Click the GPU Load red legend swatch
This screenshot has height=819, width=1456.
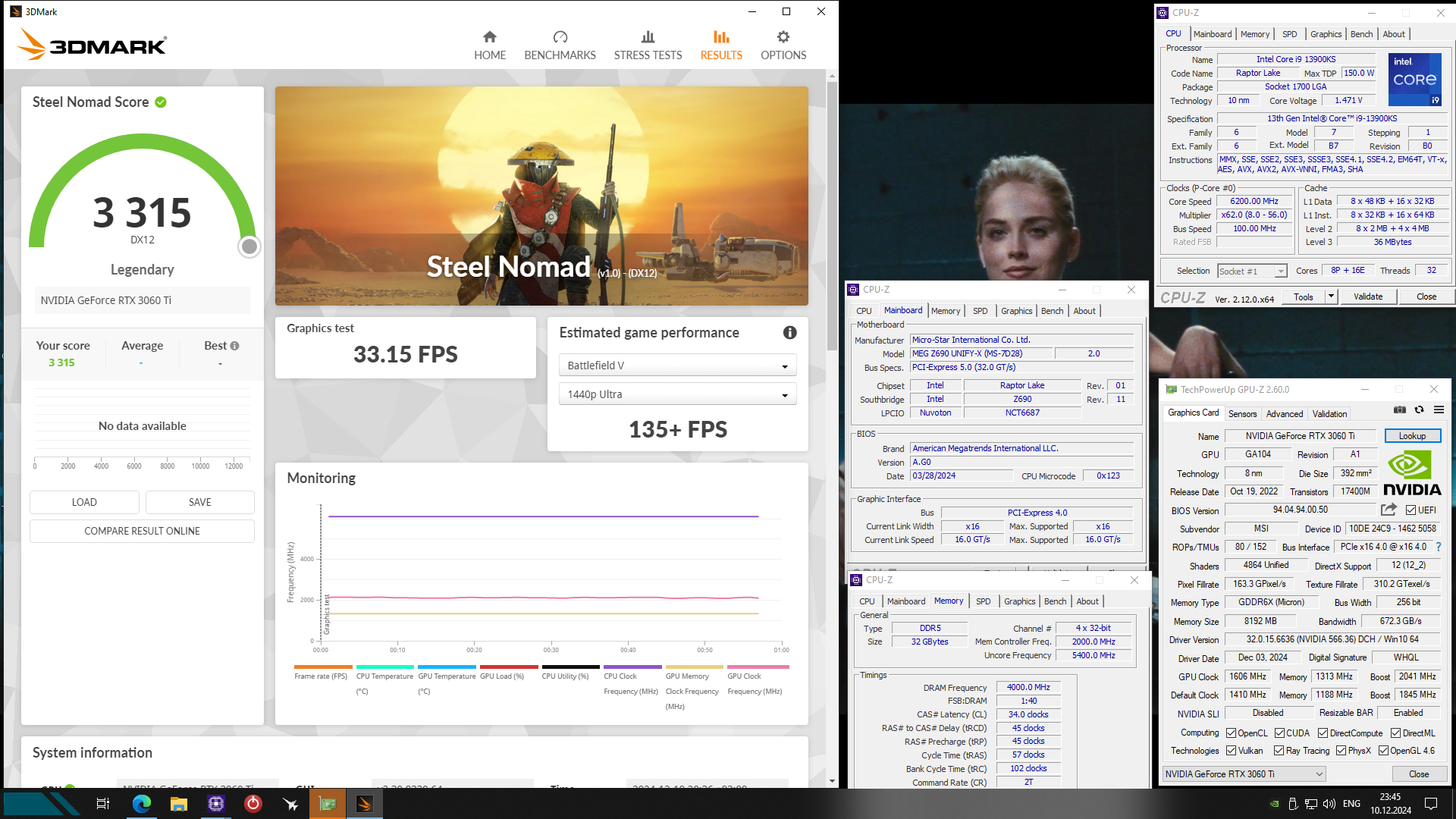click(509, 667)
